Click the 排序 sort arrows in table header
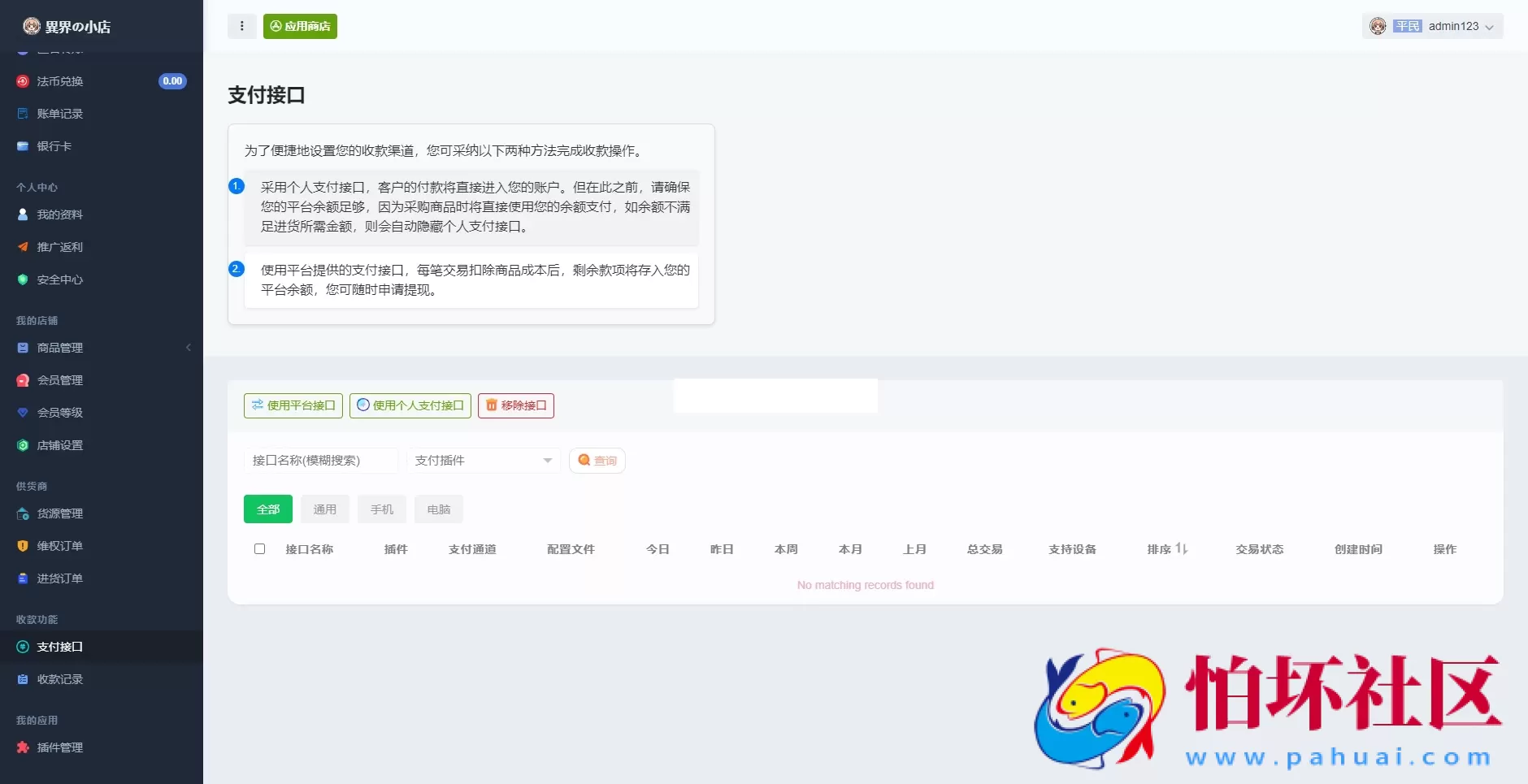Screen dimensions: 1528x784 click(1180, 548)
